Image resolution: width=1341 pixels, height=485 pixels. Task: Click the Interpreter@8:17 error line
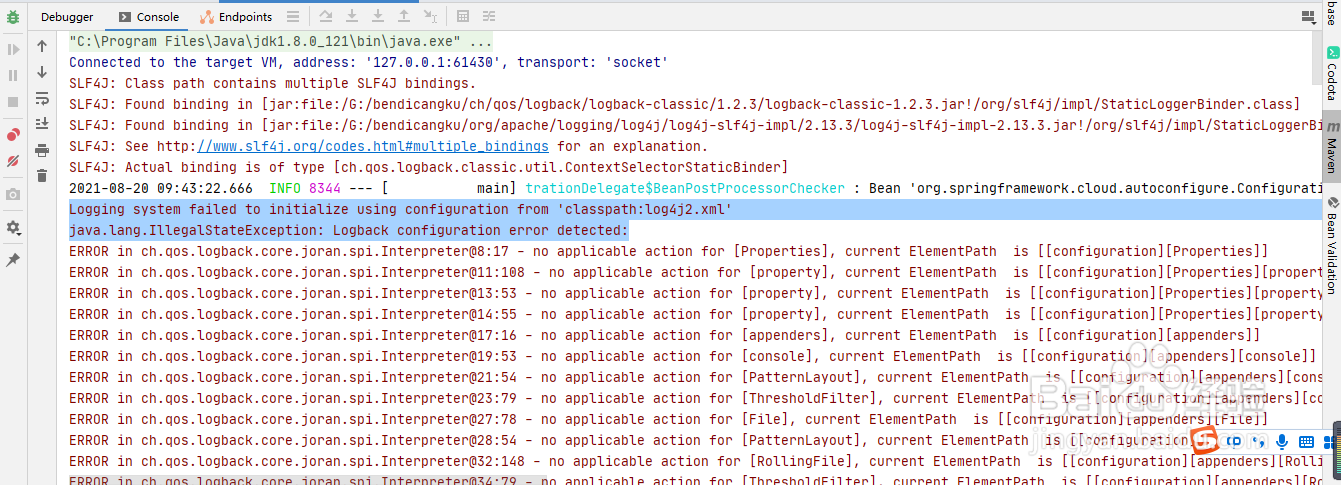click(669, 251)
